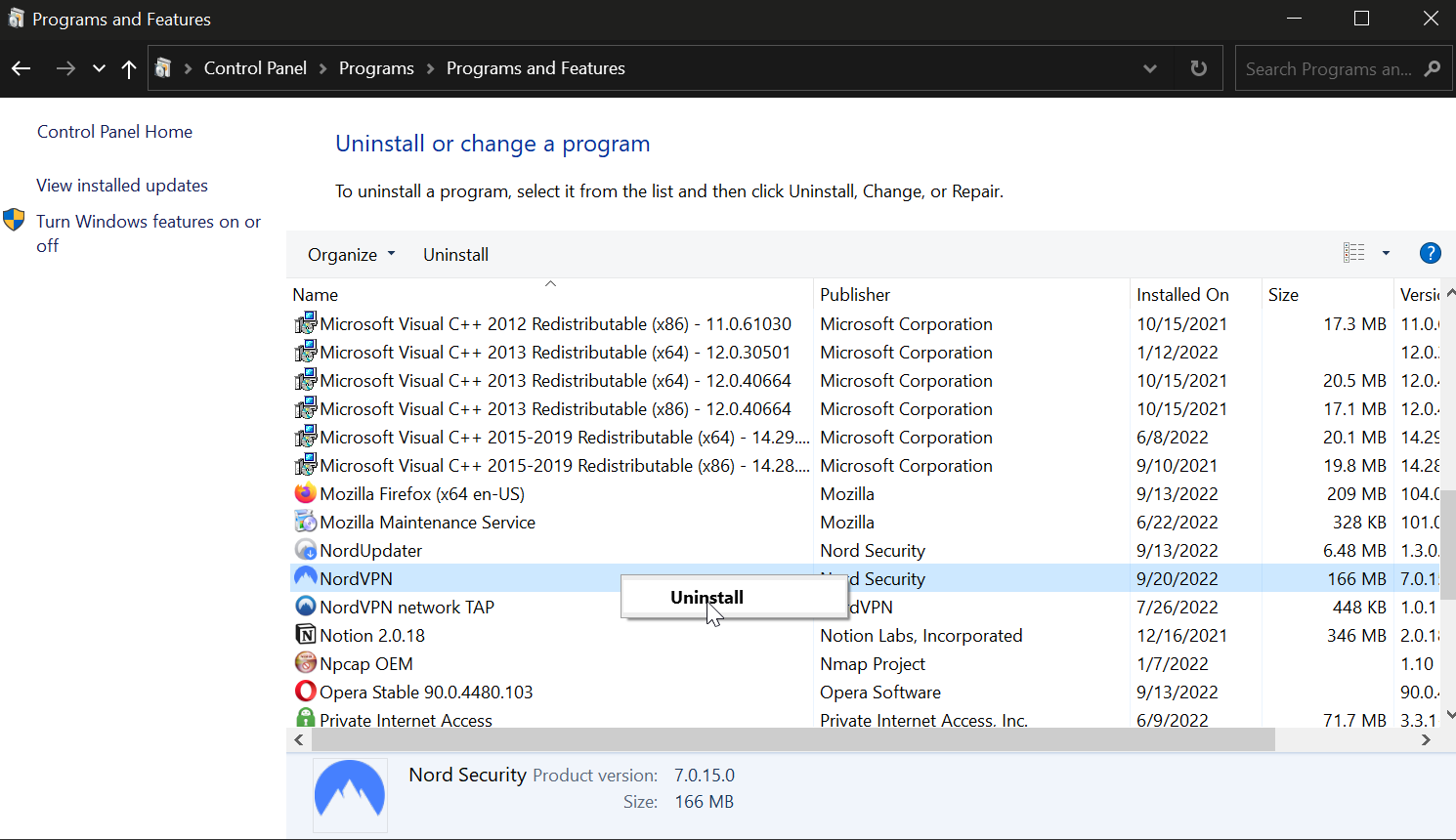Click the Private Internet Access icon

click(x=306, y=718)
